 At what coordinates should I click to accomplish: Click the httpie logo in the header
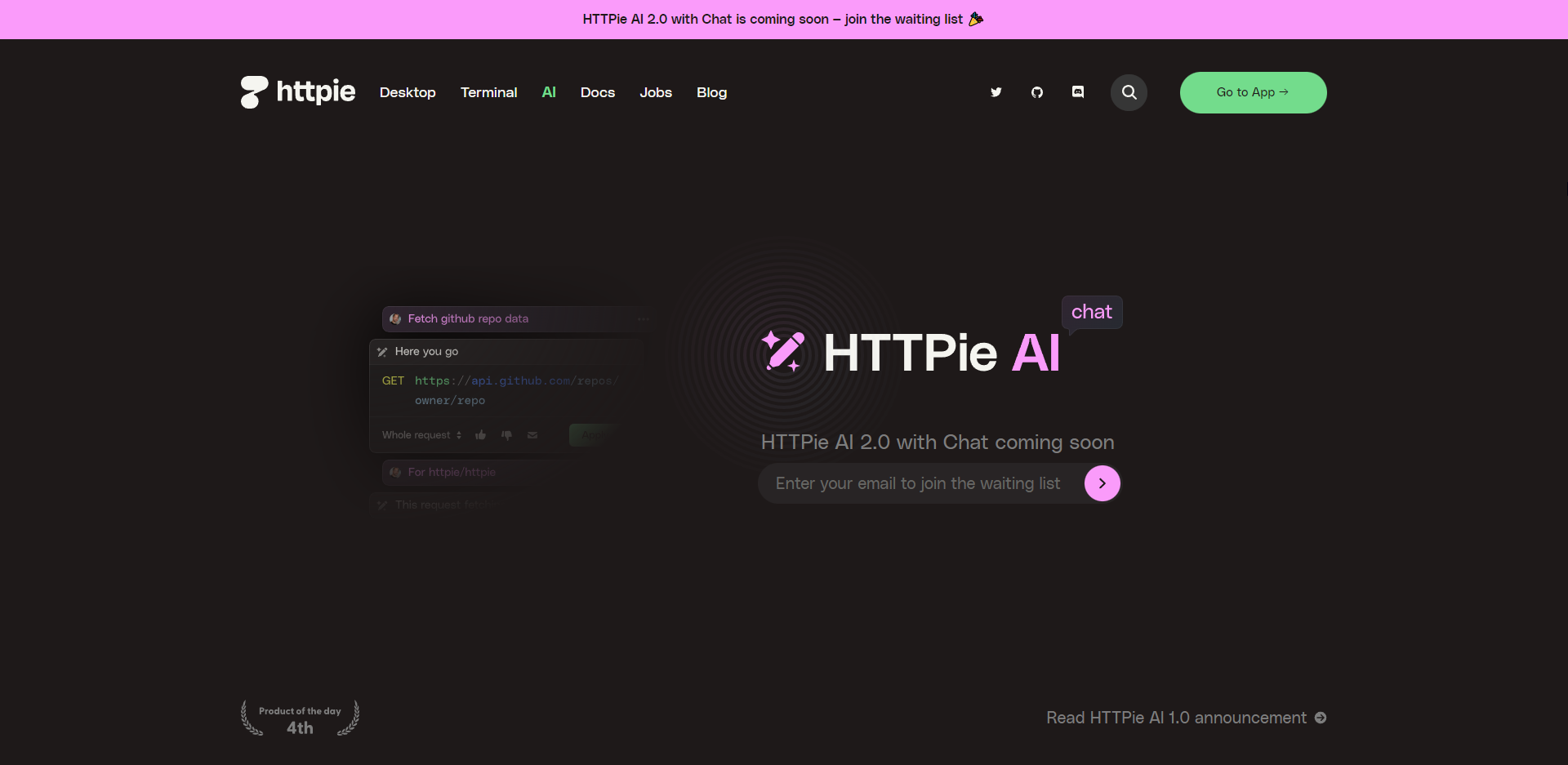296,92
